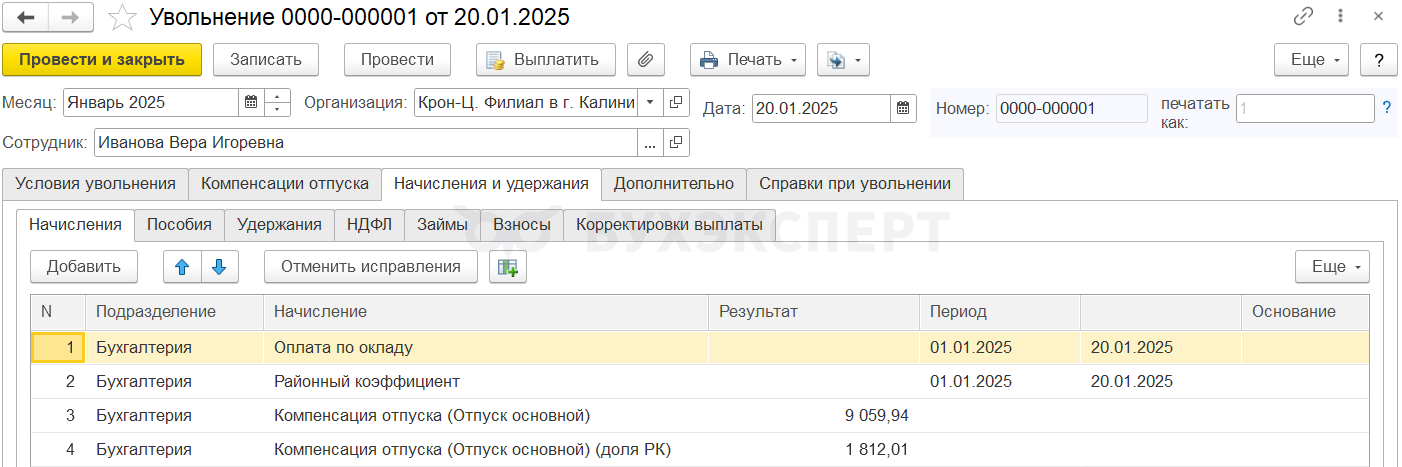Switch to the Компенсации отпуска tab

[x=285, y=184]
